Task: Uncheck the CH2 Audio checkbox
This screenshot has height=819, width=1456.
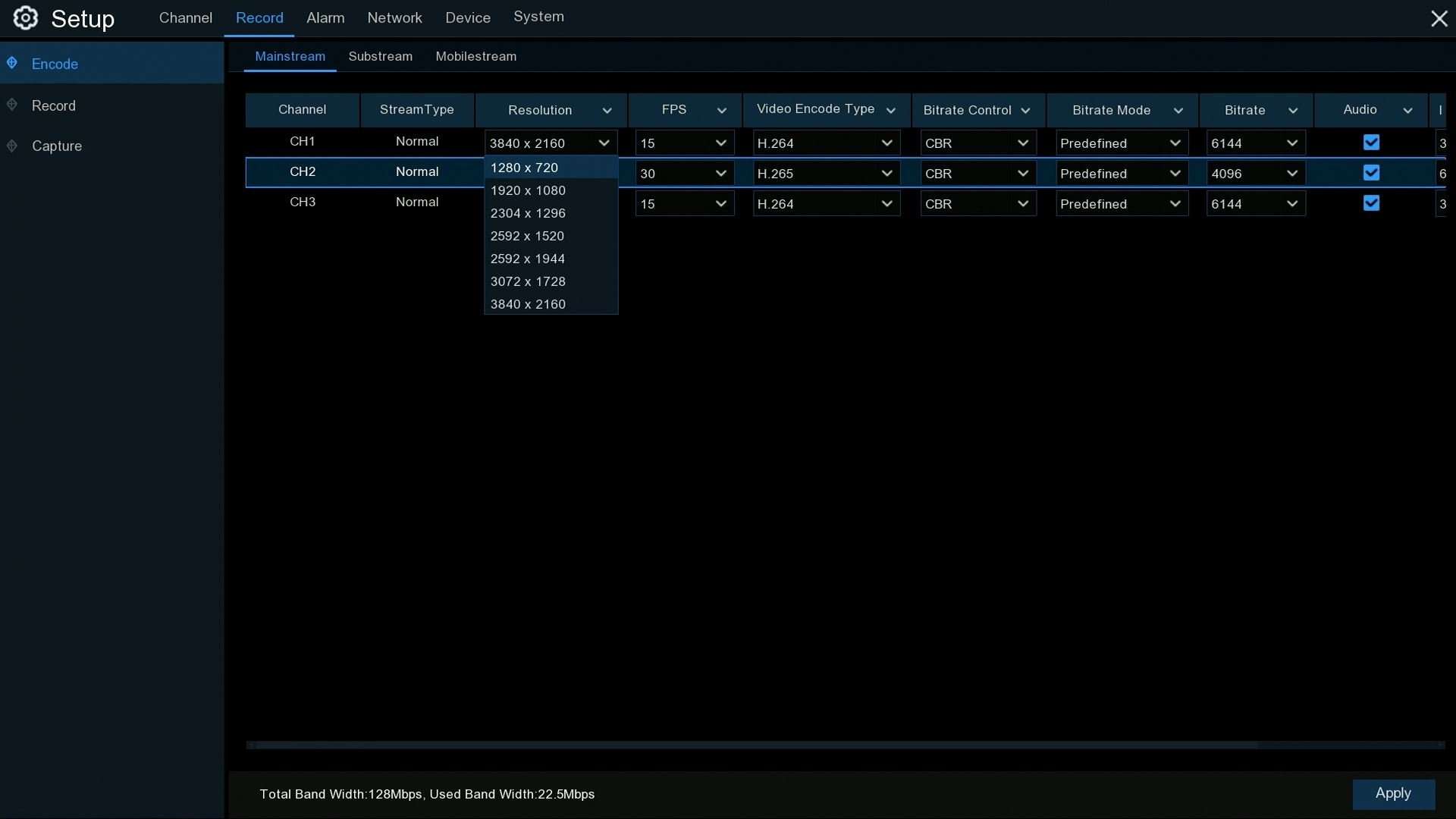Action: 1370,173
